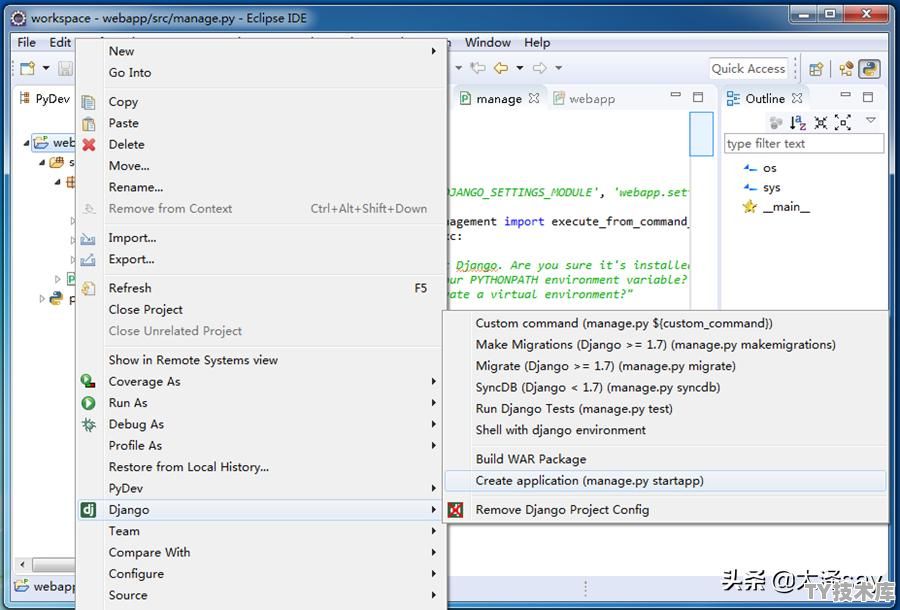Select the __main__ item in Outline
The image size is (900, 610).
click(777, 207)
